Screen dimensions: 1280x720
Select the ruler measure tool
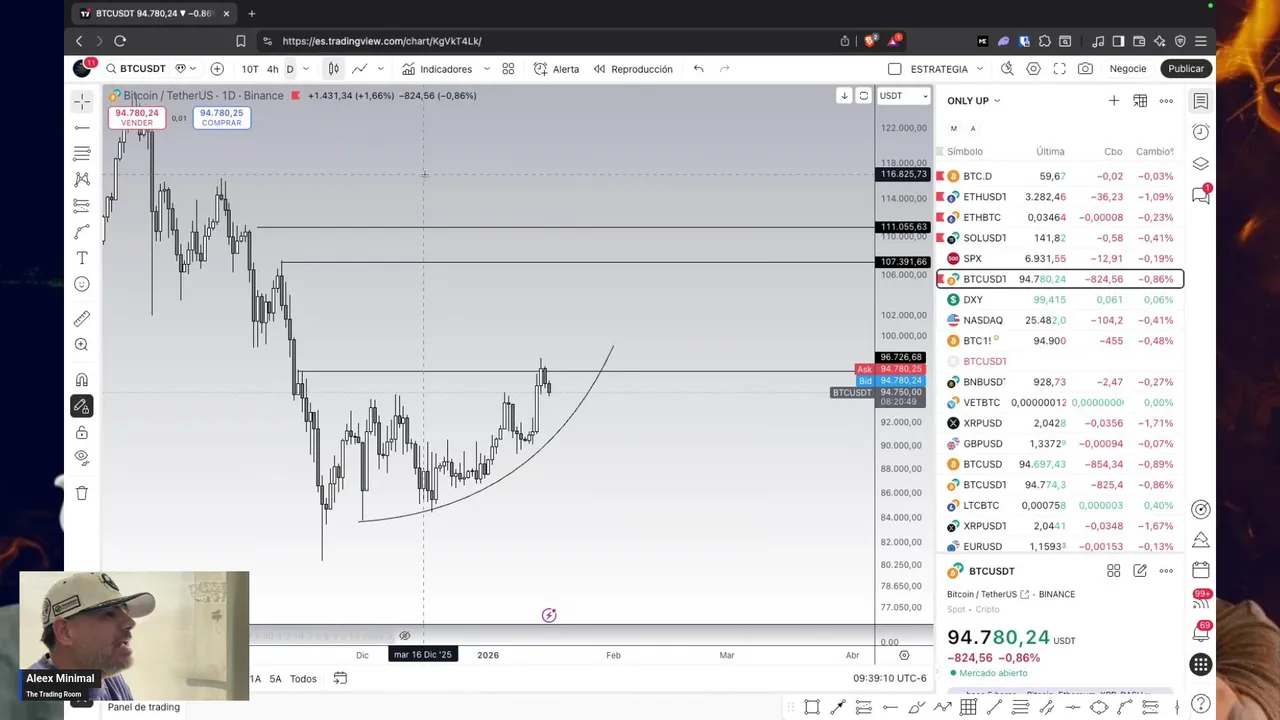[x=82, y=319]
